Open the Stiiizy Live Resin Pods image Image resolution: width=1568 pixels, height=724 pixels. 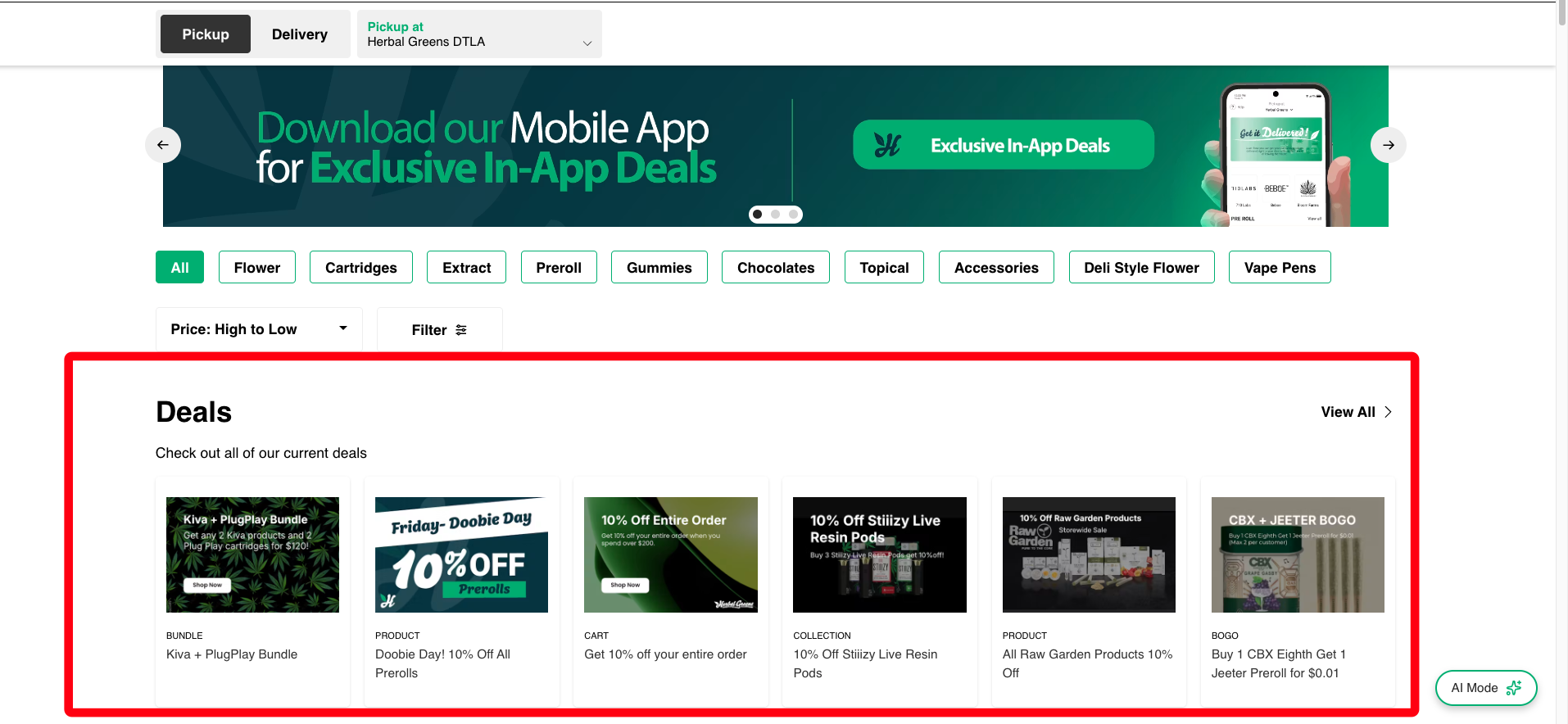point(880,554)
